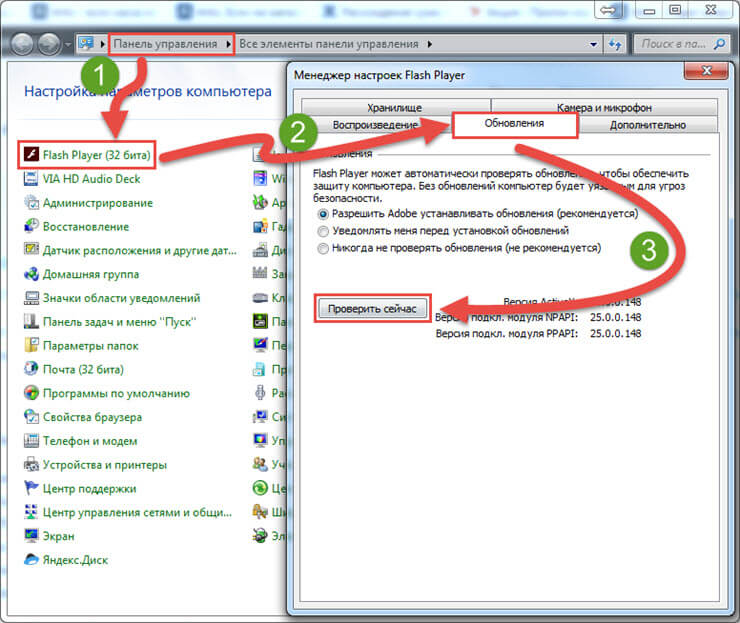
Task: Click the Панель задач и меню Пуск icon
Action: [x=32, y=321]
